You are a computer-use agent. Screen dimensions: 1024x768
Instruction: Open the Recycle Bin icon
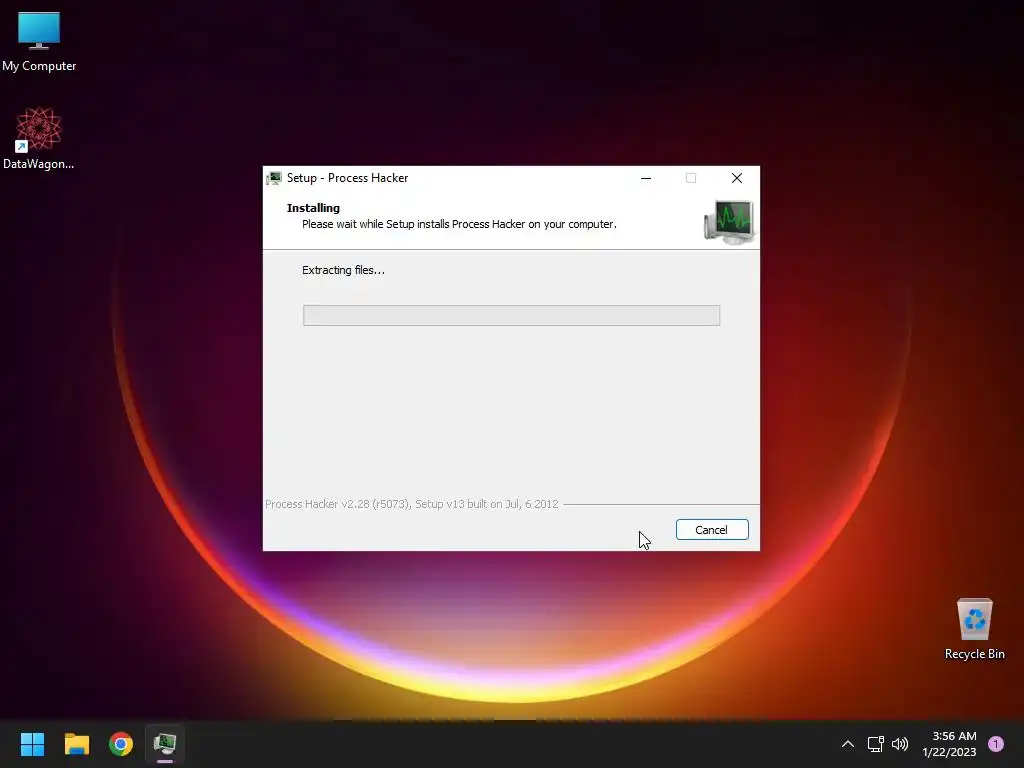pyautogui.click(x=974, y=628)
